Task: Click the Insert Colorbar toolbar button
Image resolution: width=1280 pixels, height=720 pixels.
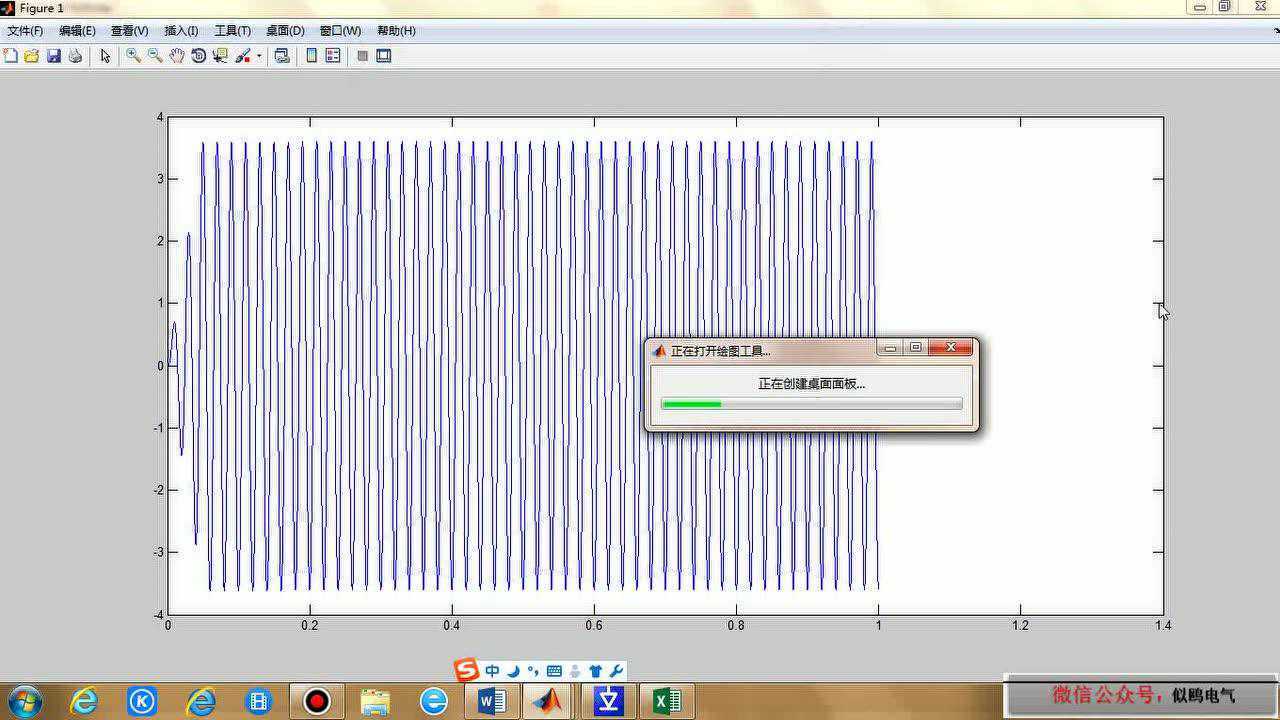Action: point(312,56)
